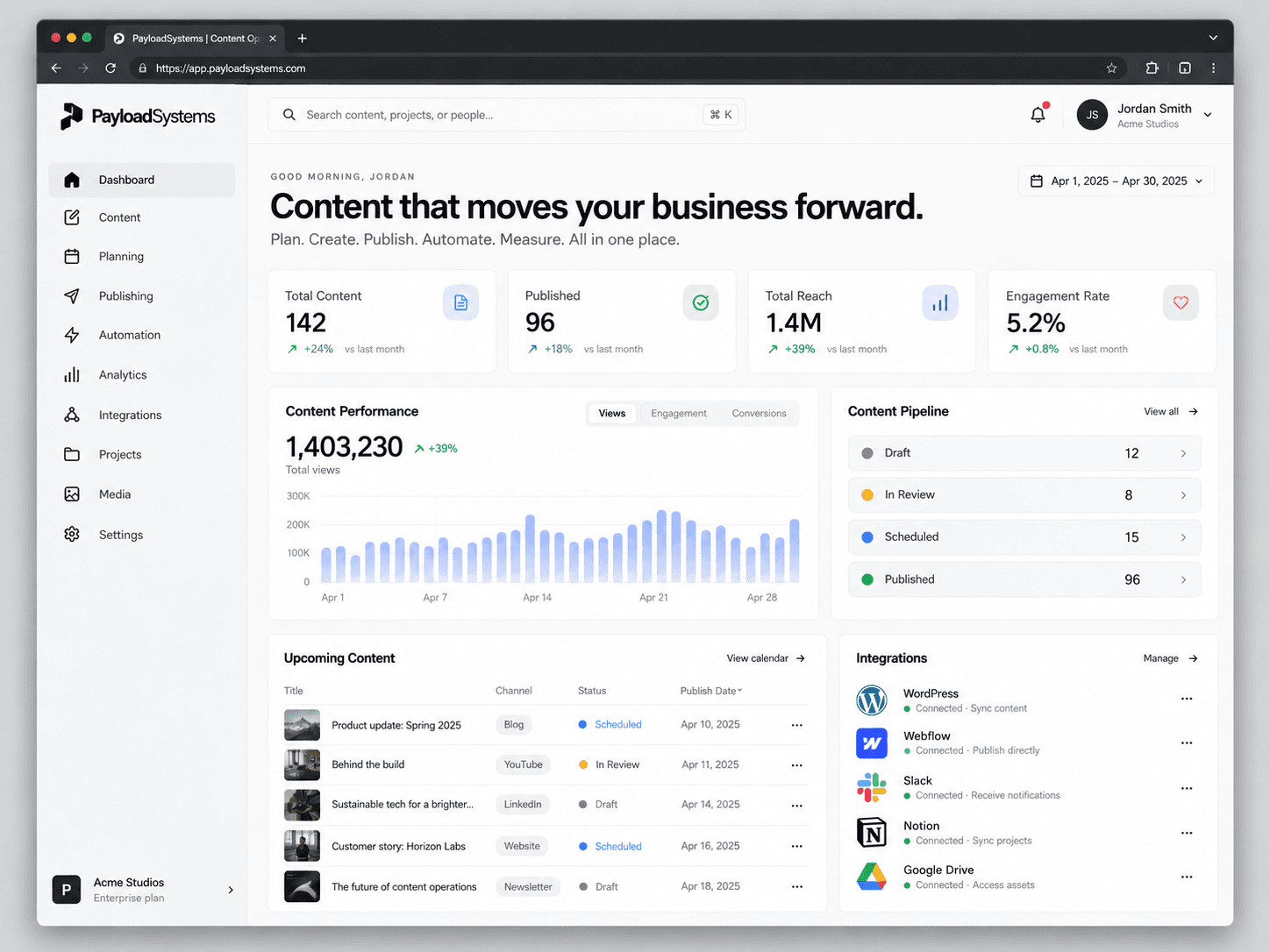Open the Media image icon
Image resolution: width=1270 pixels, height=952 pixels.
[x=72, y=494]
